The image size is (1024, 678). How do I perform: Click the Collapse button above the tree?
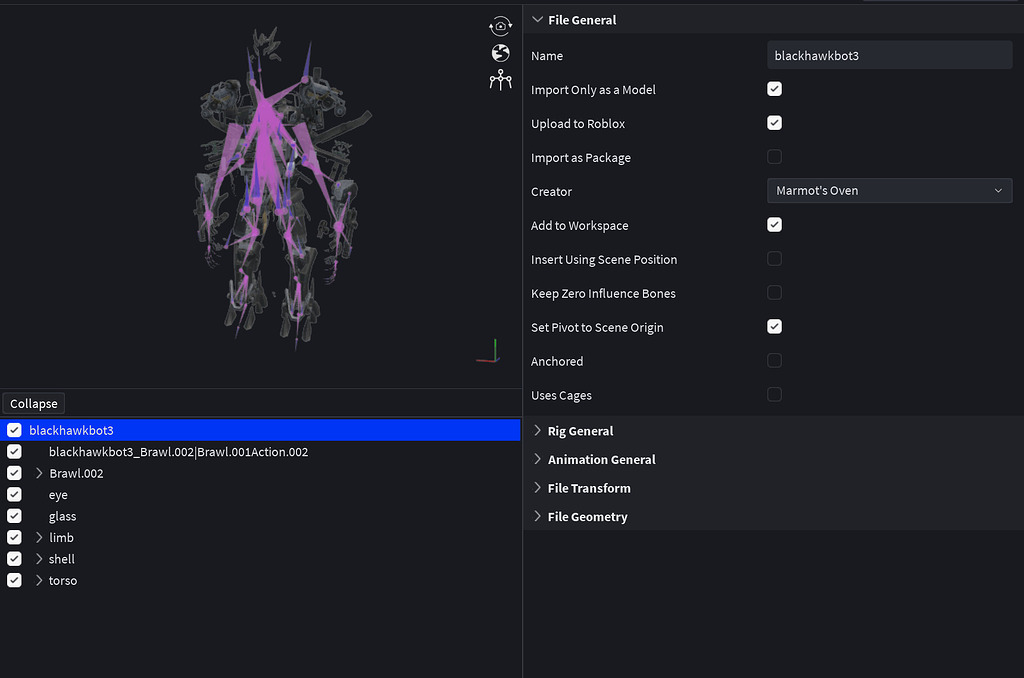point(33,404)
